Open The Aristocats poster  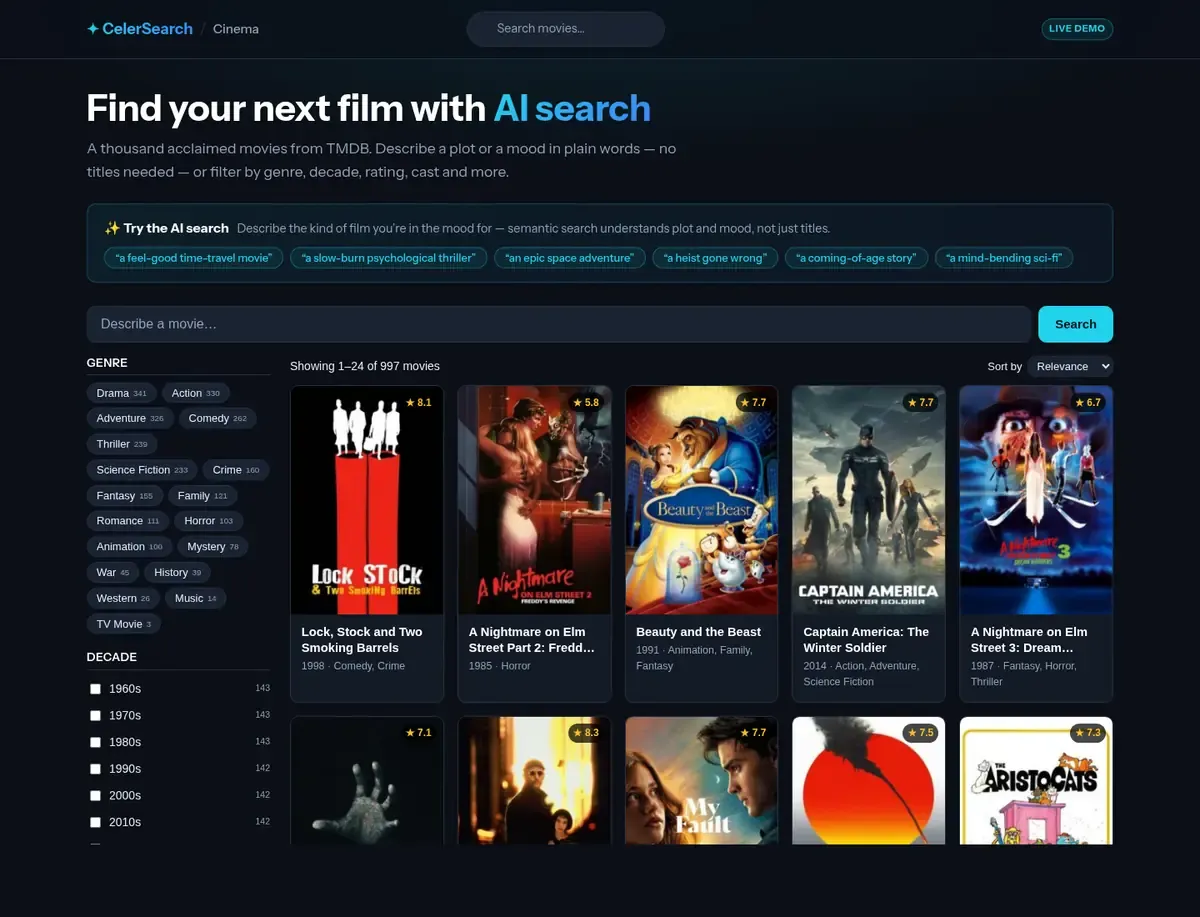1036,781
